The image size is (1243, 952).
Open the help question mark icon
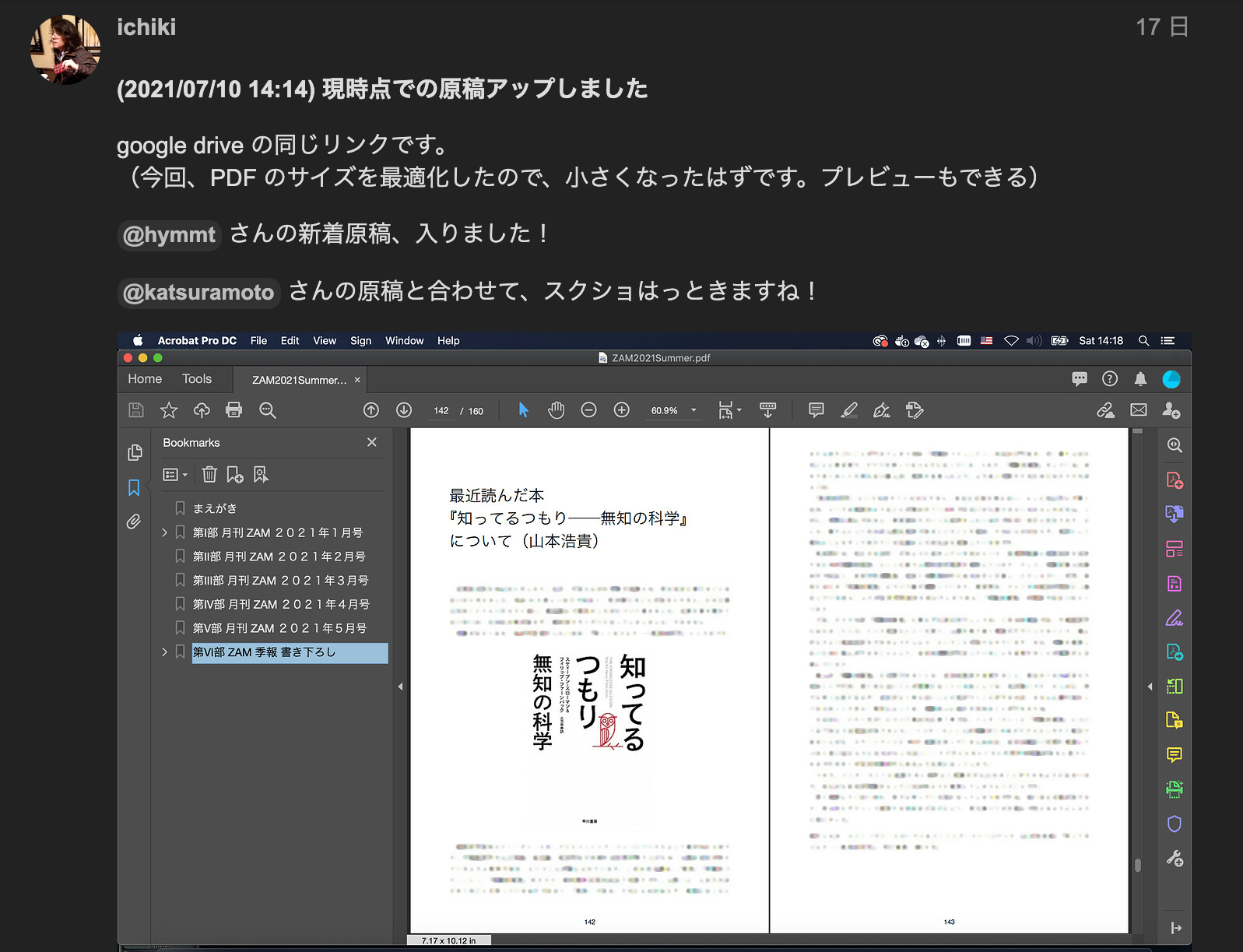coord(1110,378)
